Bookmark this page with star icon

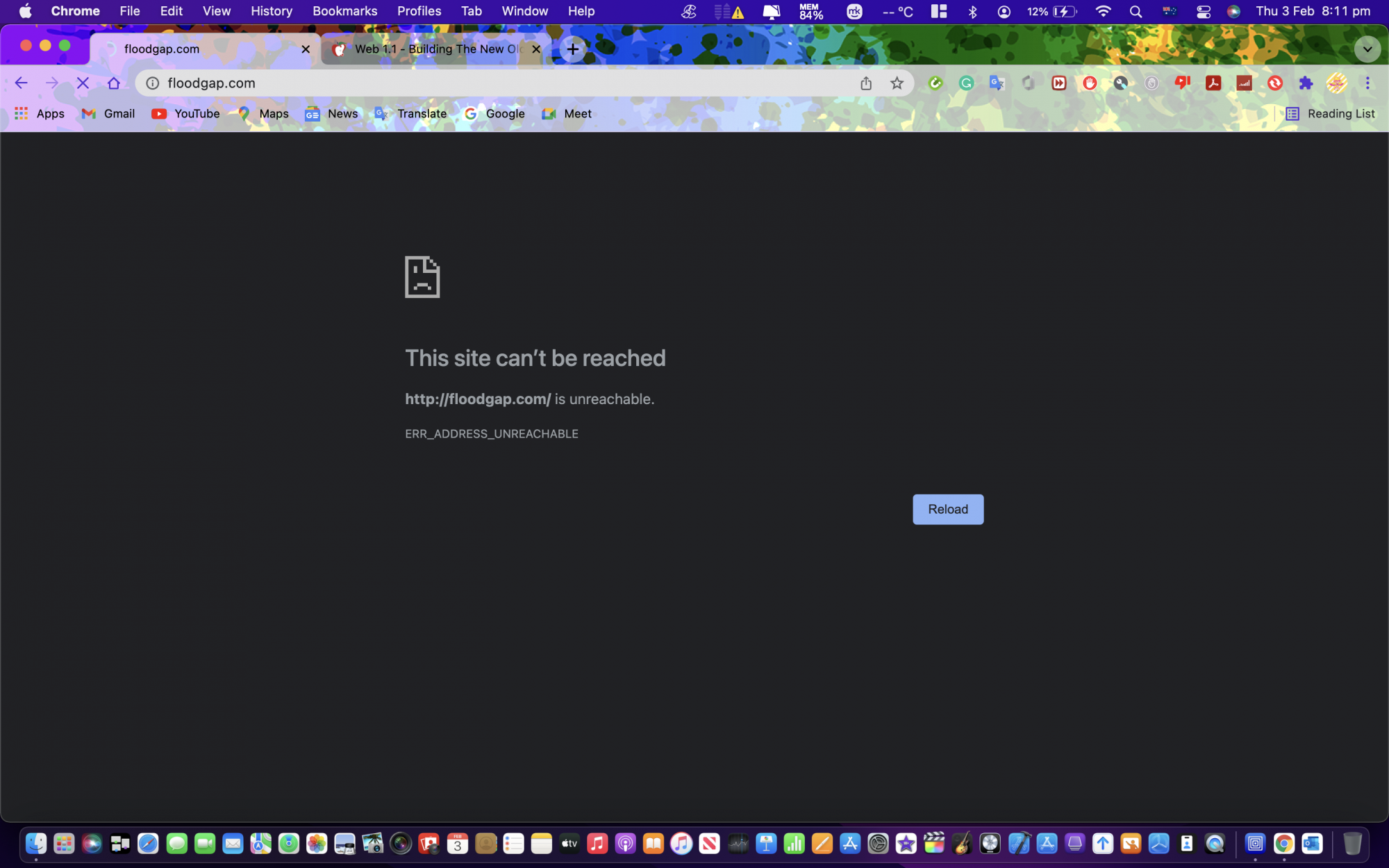pos(897,83)
